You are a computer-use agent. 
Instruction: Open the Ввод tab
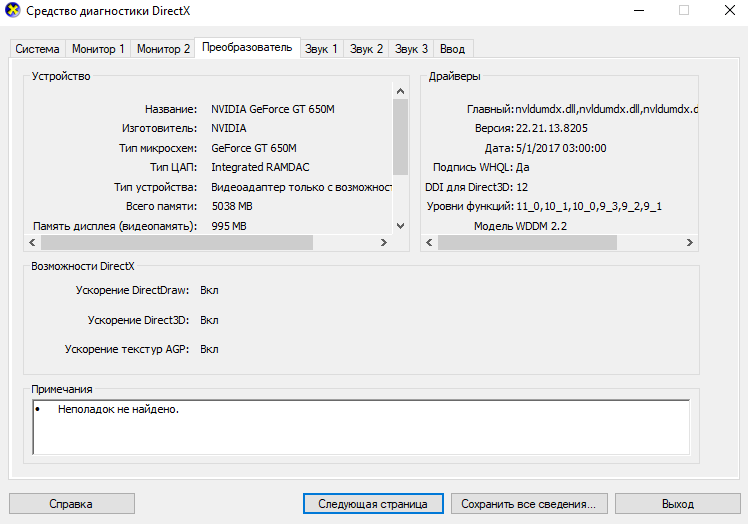[452, 49]
